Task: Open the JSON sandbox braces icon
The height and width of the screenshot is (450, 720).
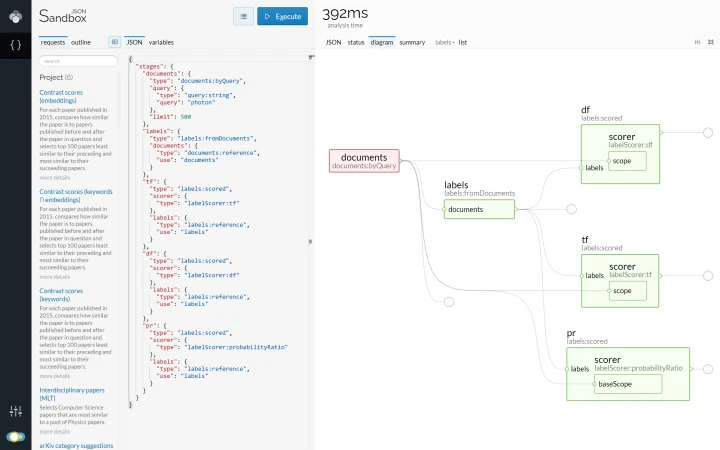Action: (16, 45)
